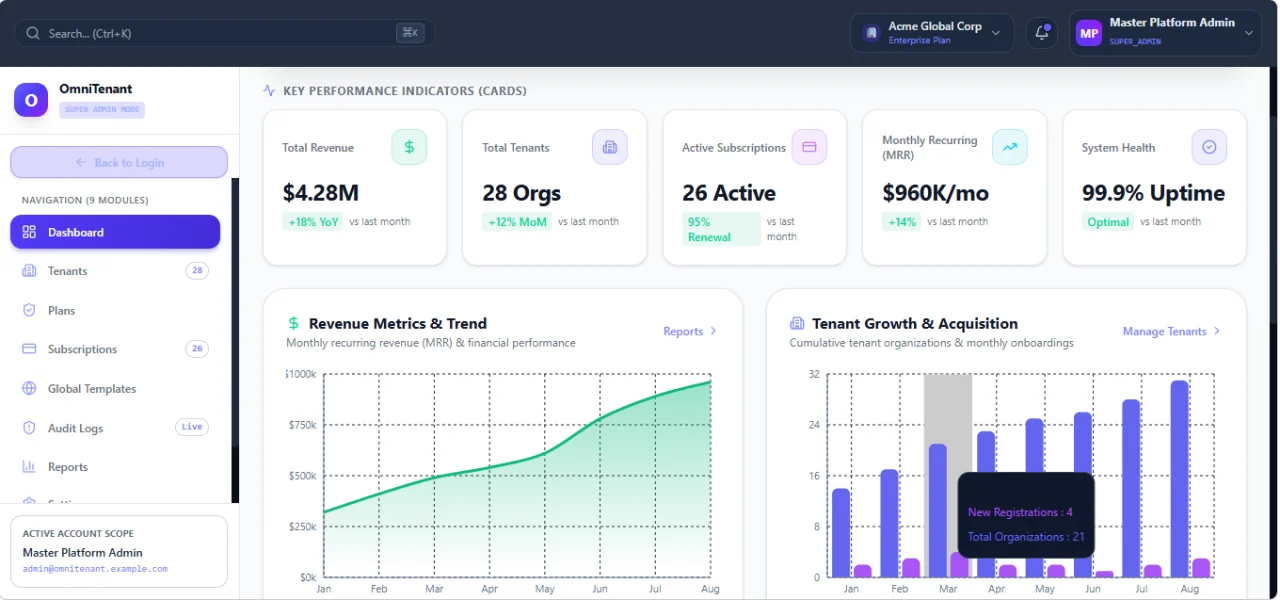
Task: Open Audit Logs in the sidebar
Action: pyautogui.click(x=115, y=428)
